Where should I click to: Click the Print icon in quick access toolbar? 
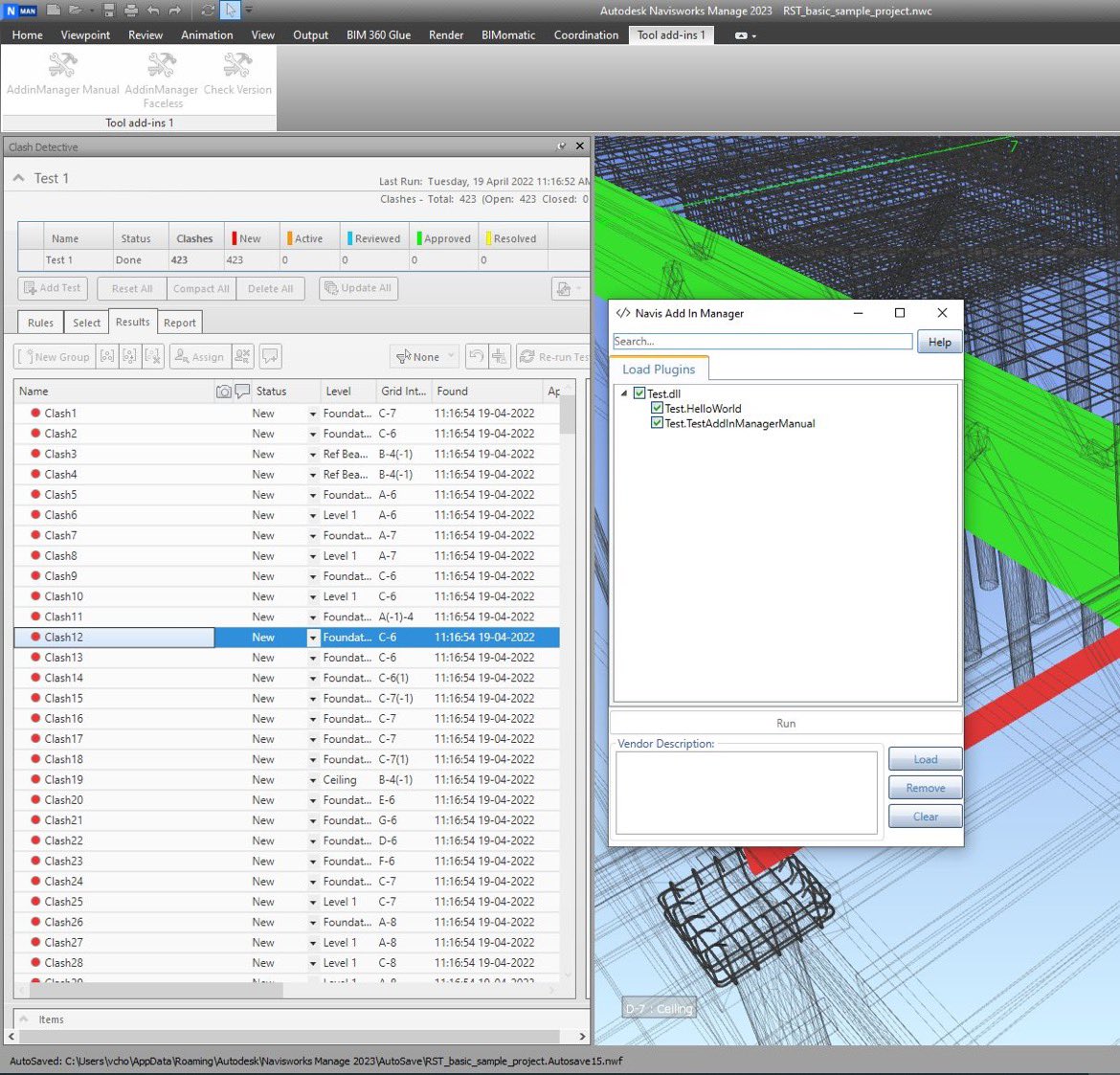pos(131,10)
